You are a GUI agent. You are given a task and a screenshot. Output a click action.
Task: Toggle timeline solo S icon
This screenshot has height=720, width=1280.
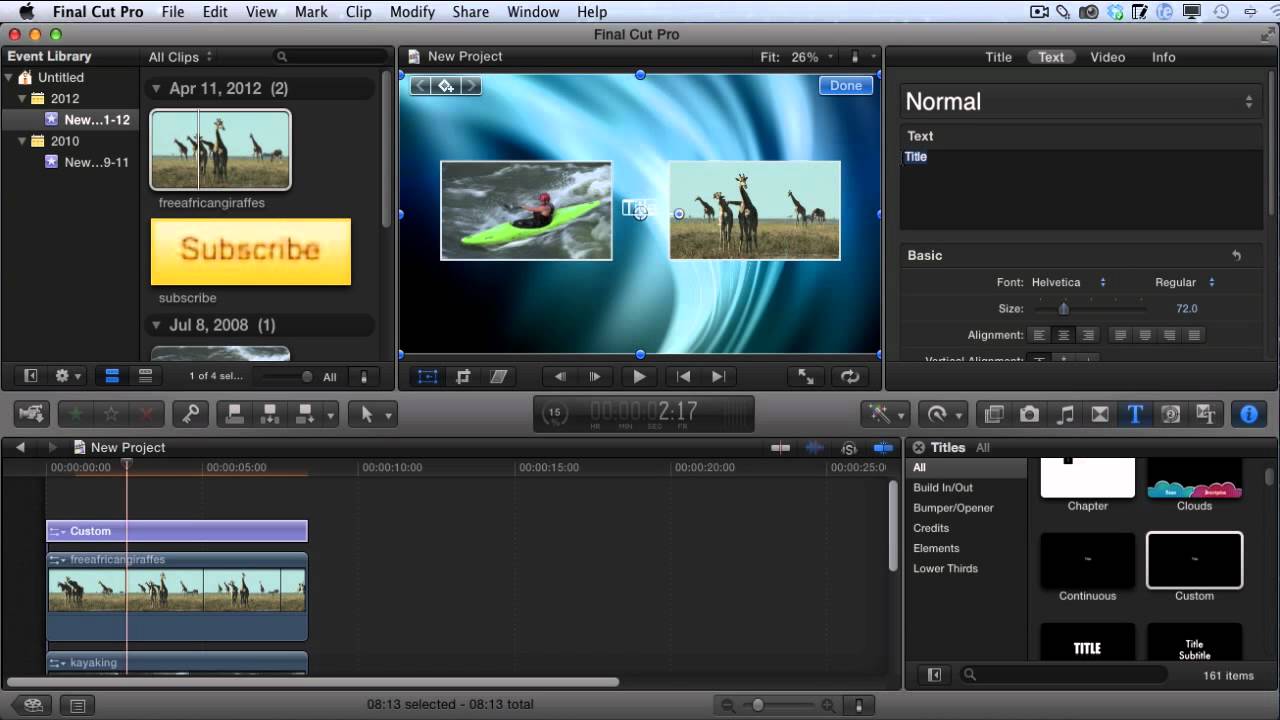click(849, 448)
